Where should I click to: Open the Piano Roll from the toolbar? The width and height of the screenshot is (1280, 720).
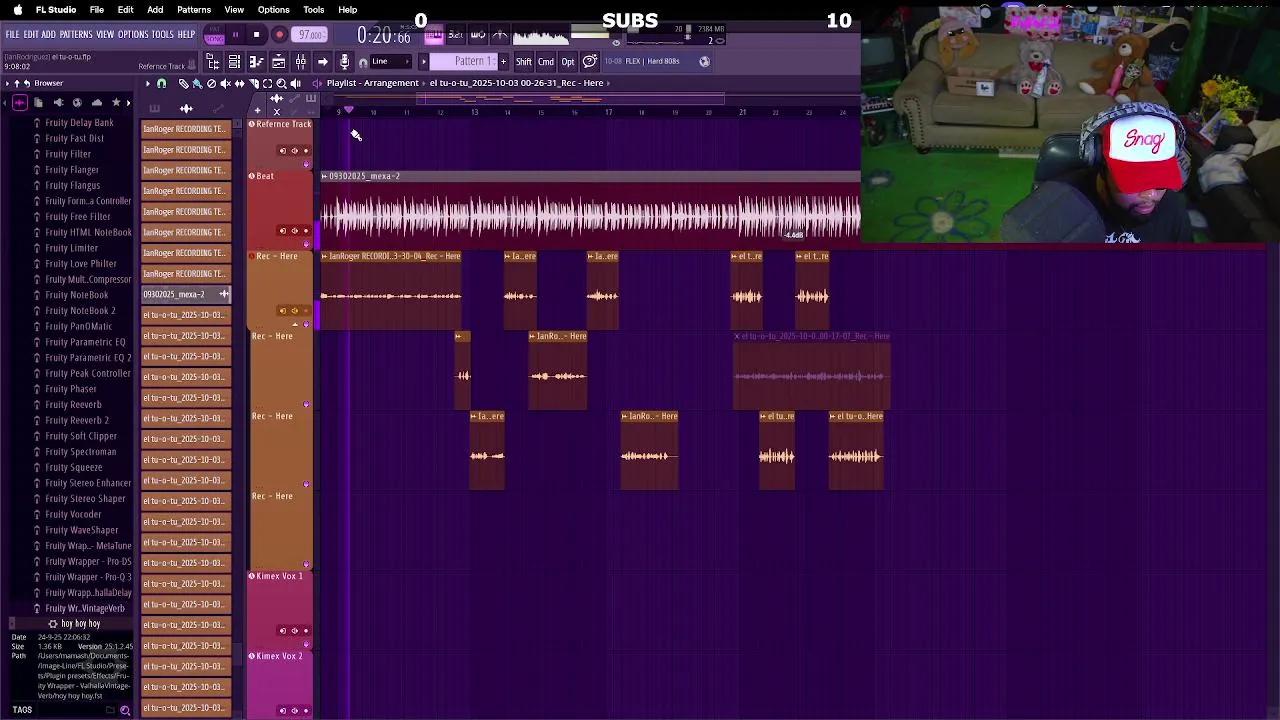click(x=256, y=61)
